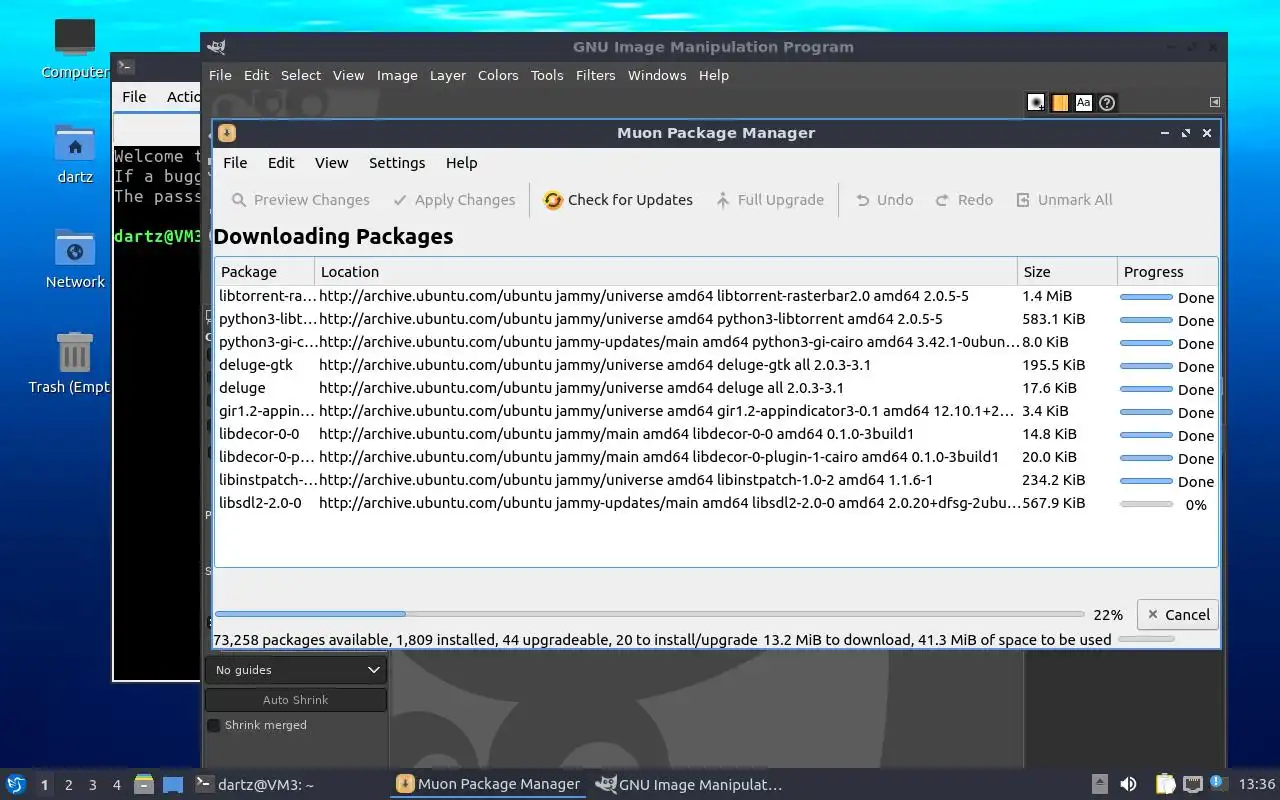1280x800 pixels.
Task: Click the Progress column header
Action: 1167,272
